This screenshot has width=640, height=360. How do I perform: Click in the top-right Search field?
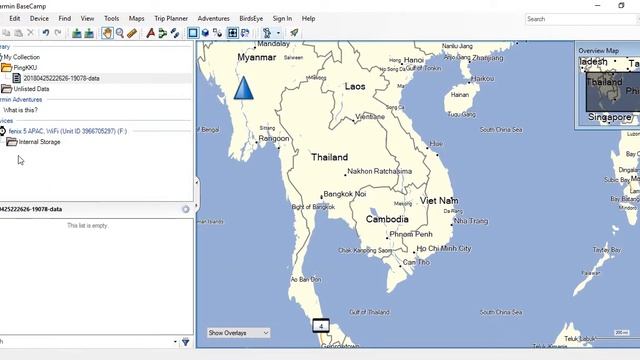tap(582, 19)
